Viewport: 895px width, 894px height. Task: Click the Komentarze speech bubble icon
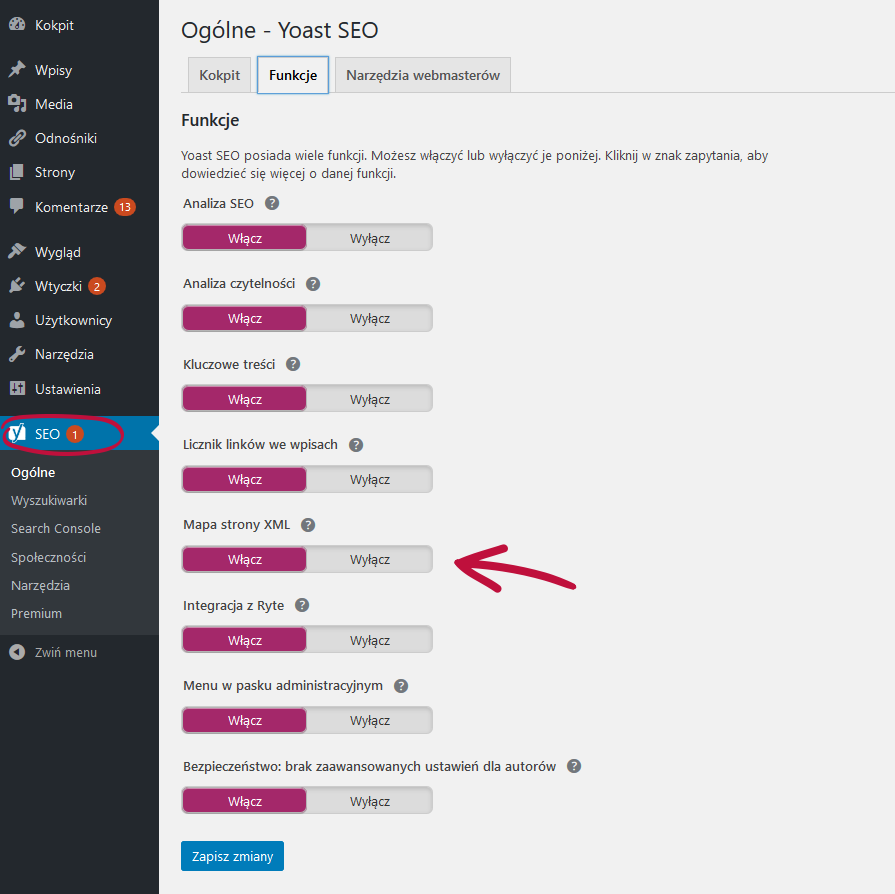(x=17, y=206)
